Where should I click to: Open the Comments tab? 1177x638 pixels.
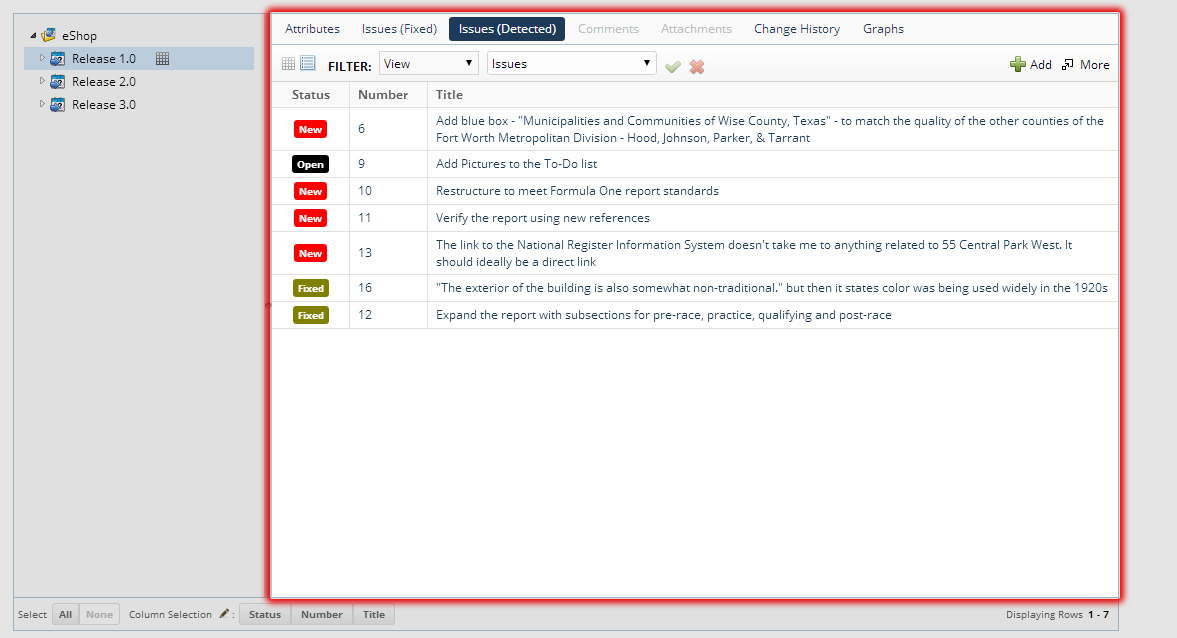(608, 29)
